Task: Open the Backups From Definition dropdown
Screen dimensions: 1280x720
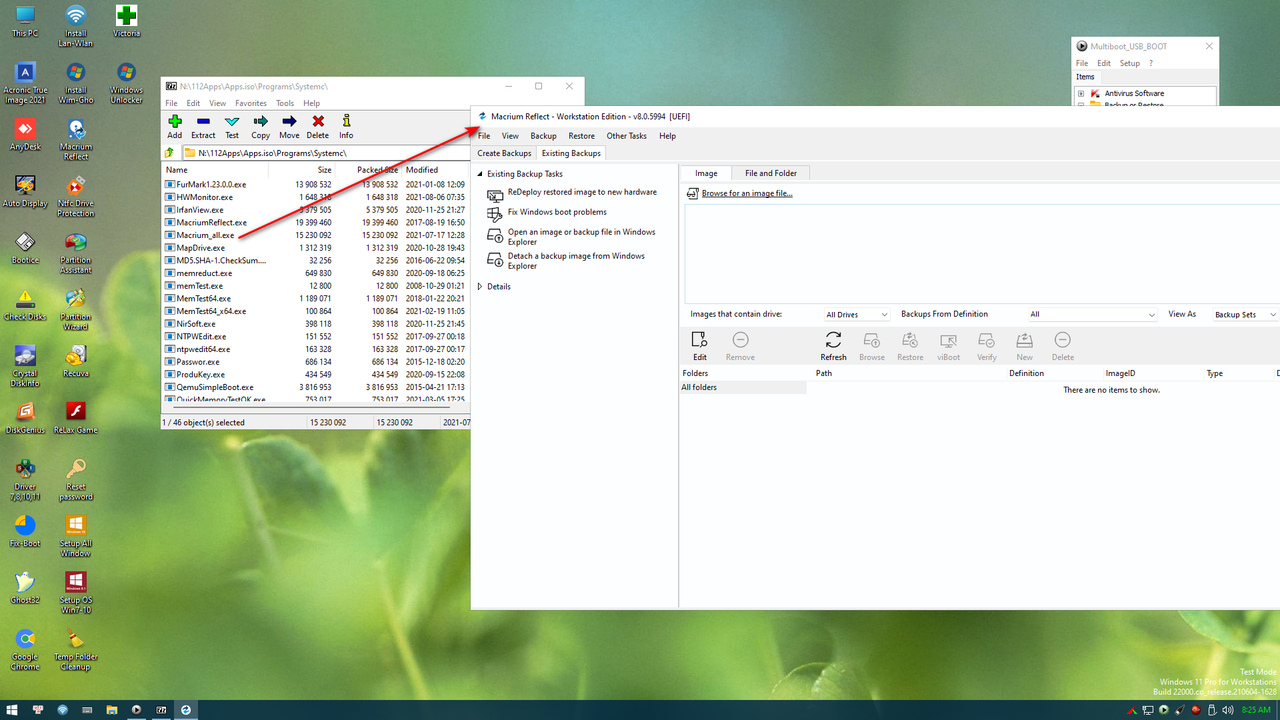Action: (x=1092, y=314)
